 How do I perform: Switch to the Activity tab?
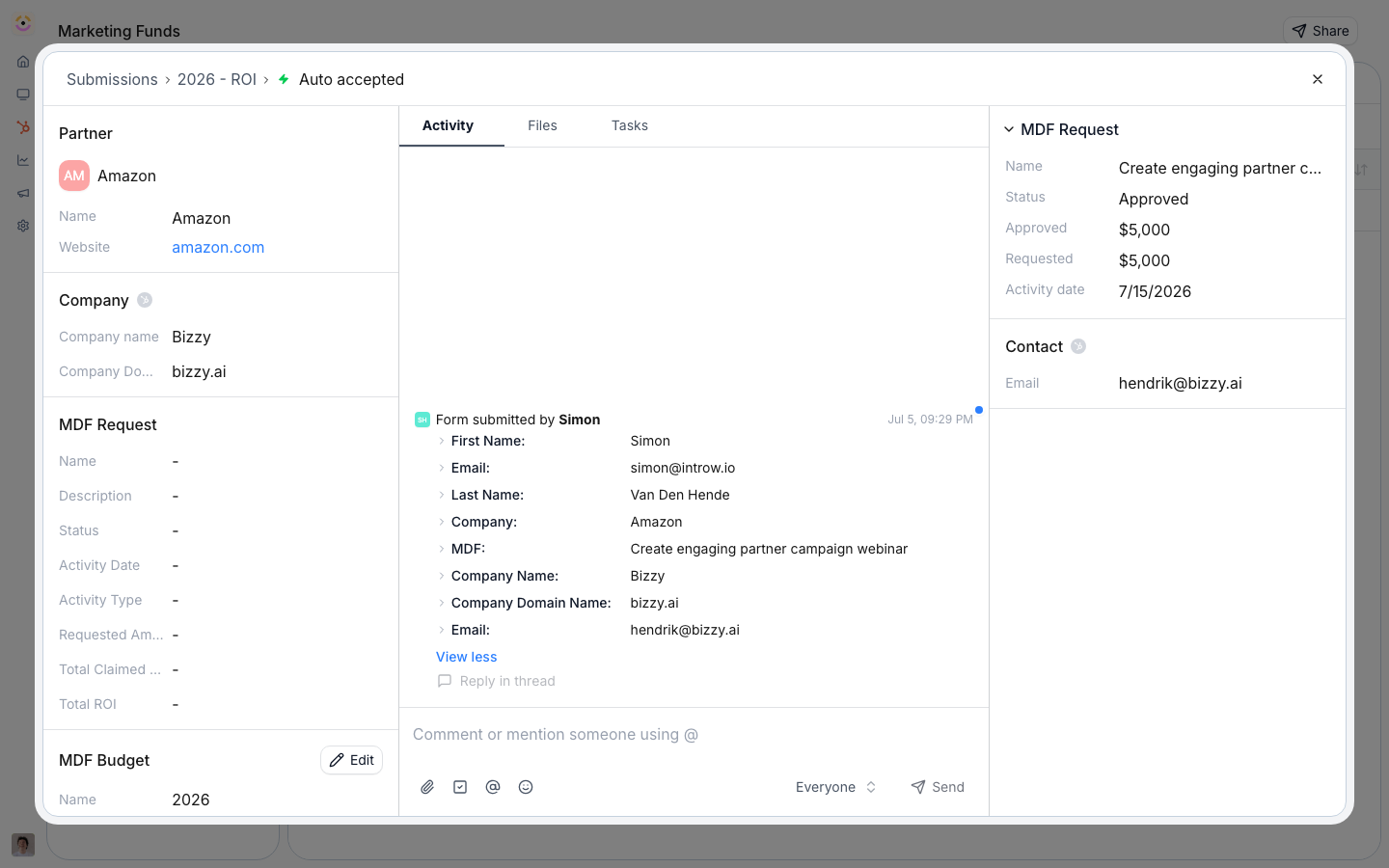448,125
